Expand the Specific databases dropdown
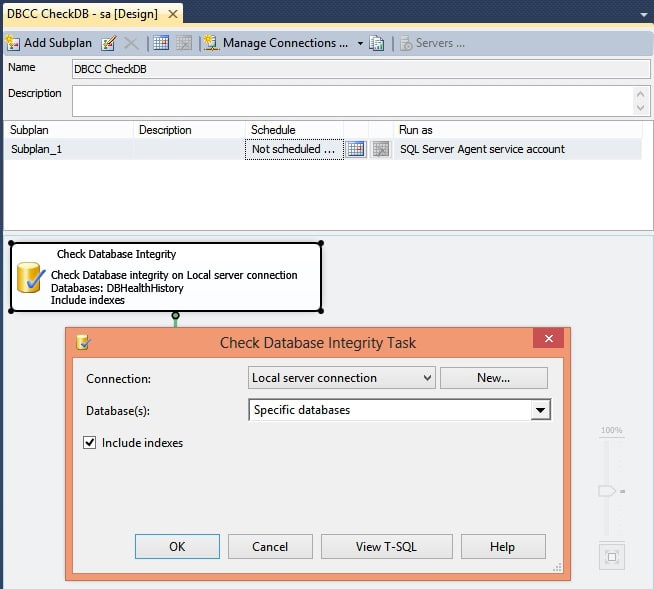Viewport: 654px width, 589px height. point(540,410)
